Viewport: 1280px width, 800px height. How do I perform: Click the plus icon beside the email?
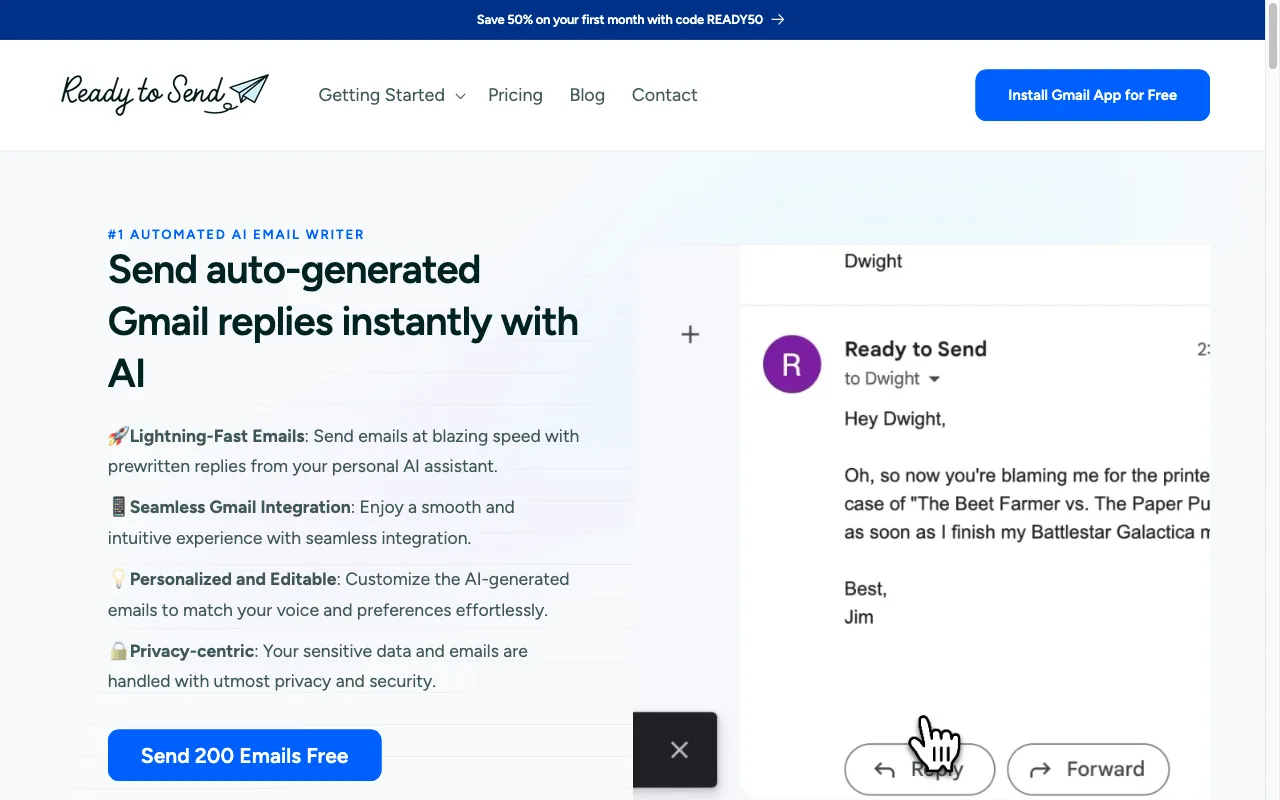[690, 334]
